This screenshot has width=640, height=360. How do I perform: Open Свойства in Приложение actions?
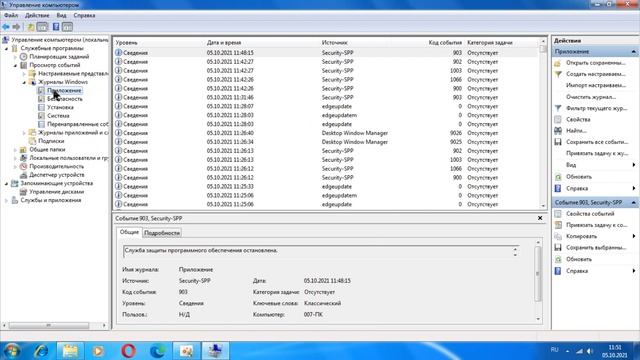[x=578, y=120]
